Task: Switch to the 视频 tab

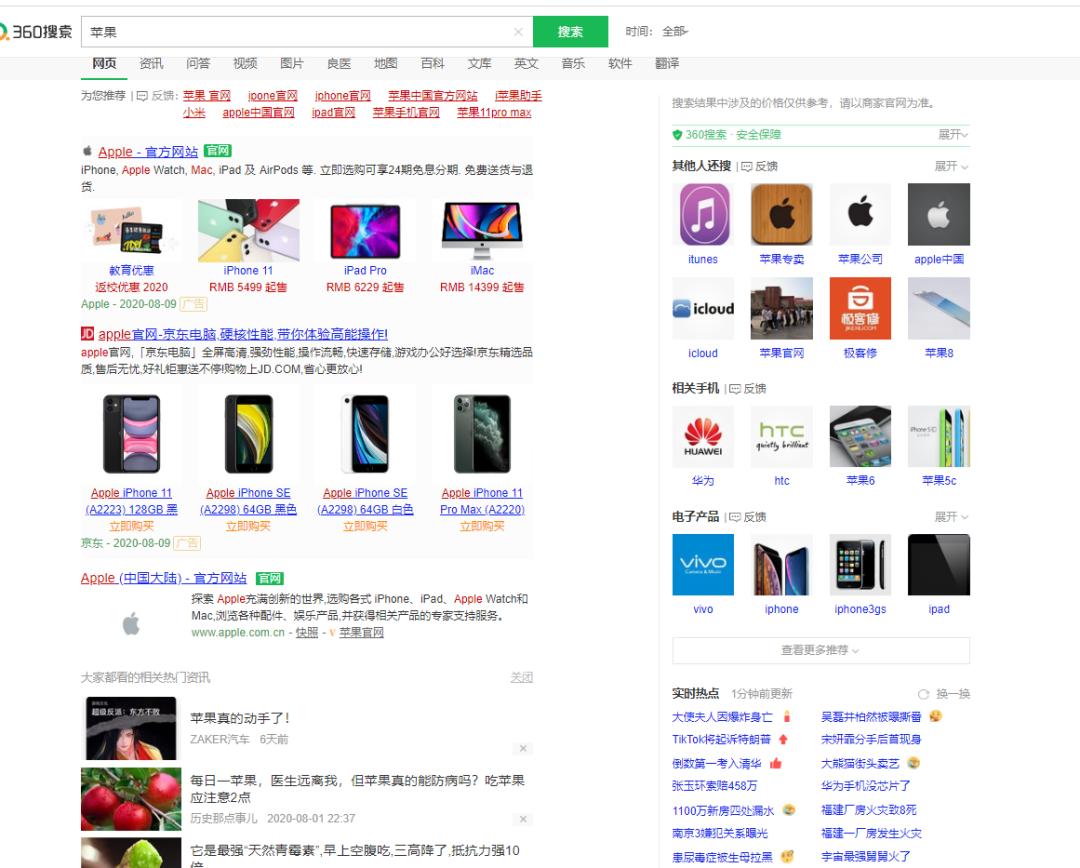Action: [x=245, y=63]
